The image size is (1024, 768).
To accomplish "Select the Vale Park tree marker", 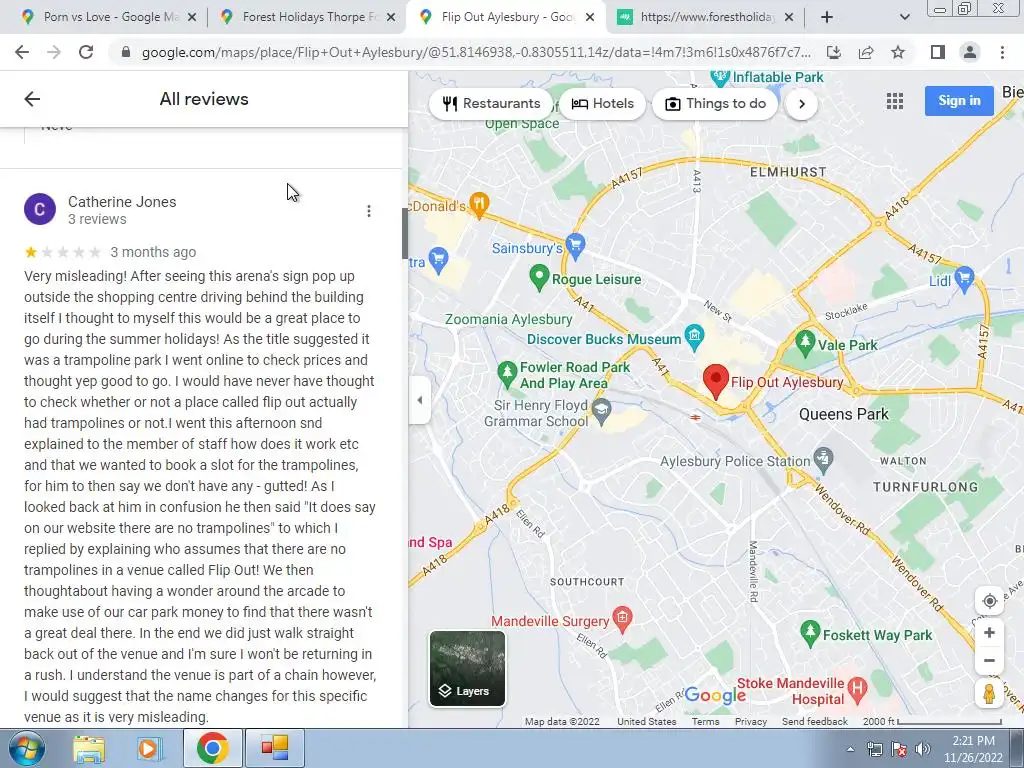I will click(805, 342).
